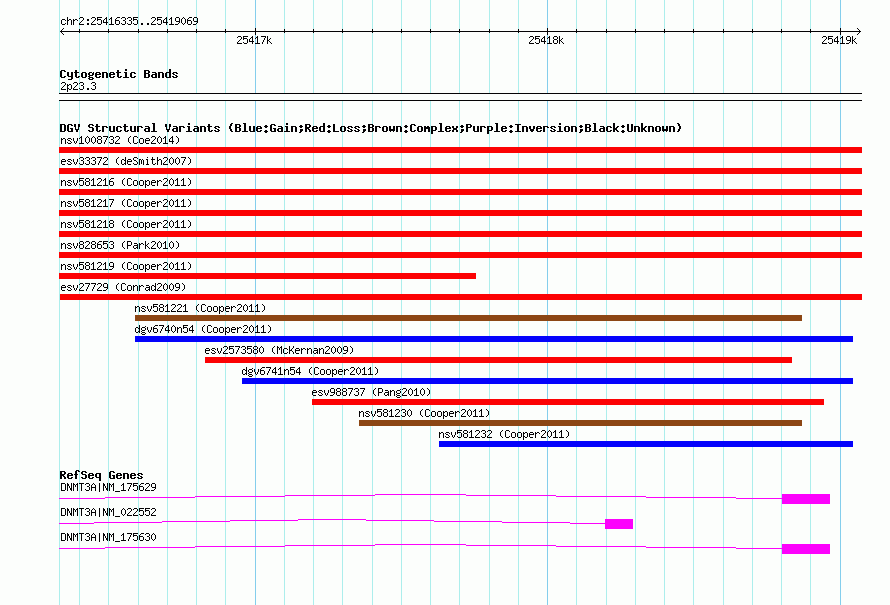Screen dimensions: 890x605
Task: Click the left arrow on the ruler
Action: coord(62,32)
